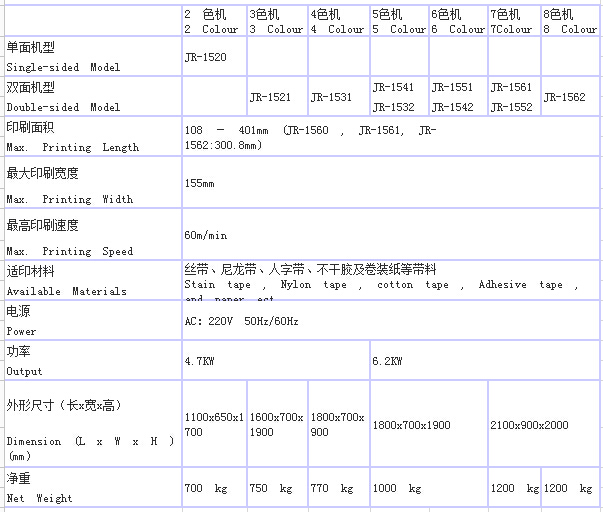The image size is (603, 512).
Task: Select the '8色机 8 Colour' header cell
Action: (570, 21)
